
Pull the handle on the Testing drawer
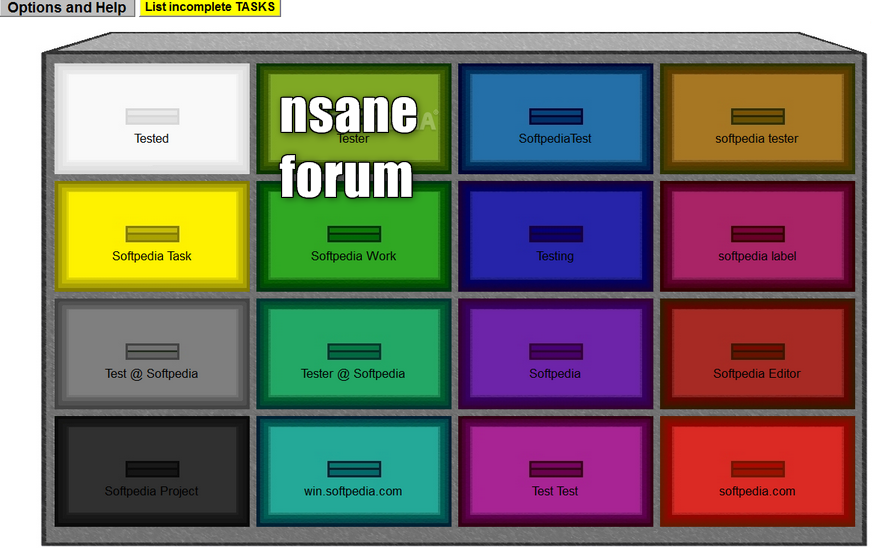coord(556,234)
